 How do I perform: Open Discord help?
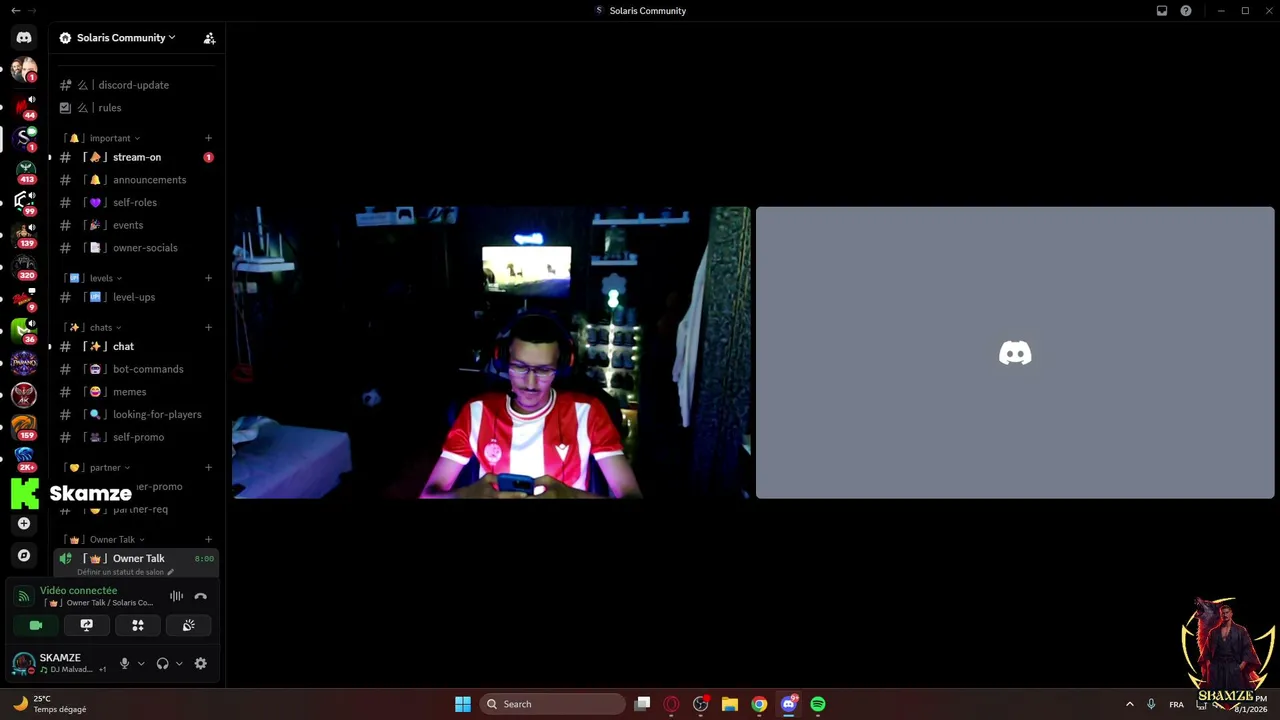(1186, 11)
